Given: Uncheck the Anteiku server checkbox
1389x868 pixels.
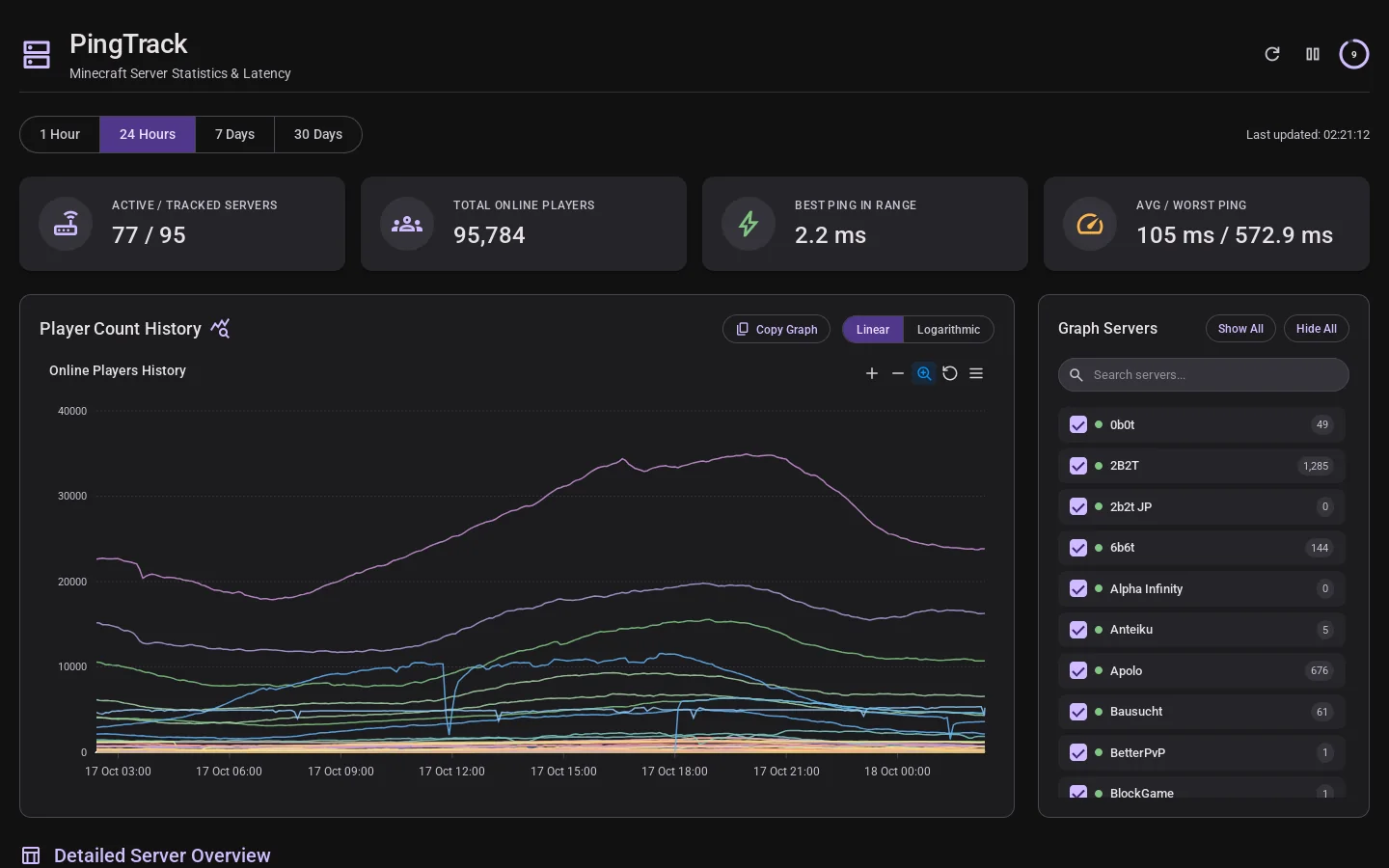Looking at the screenshot, I should click(1078, 630).
